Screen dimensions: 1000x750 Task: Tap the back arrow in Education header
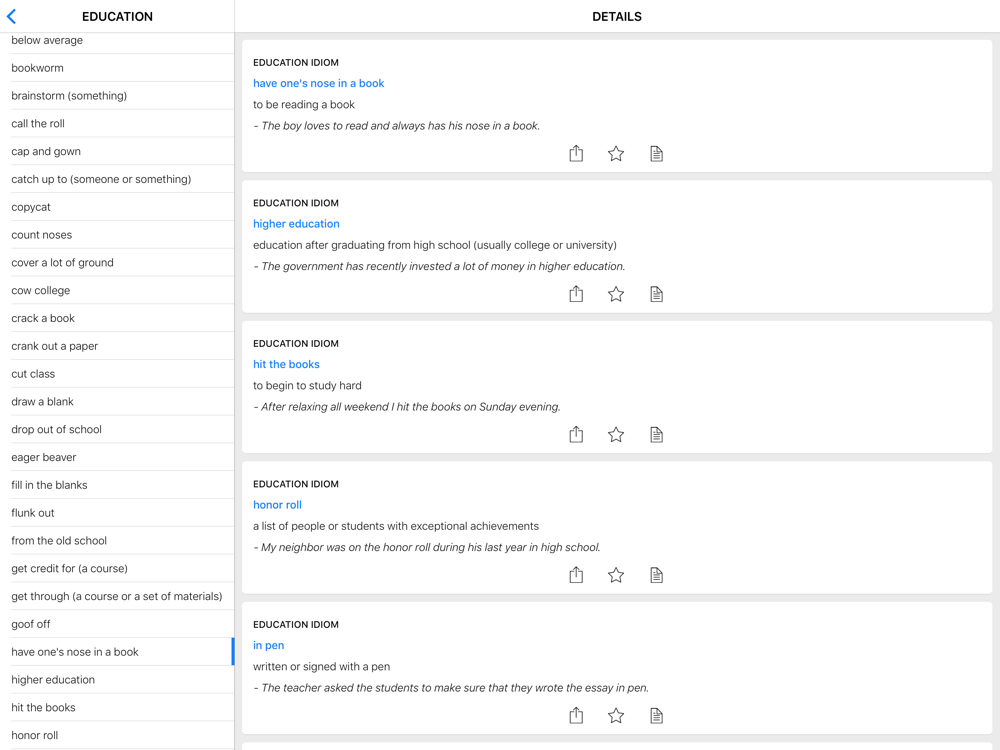click(12, 17)
